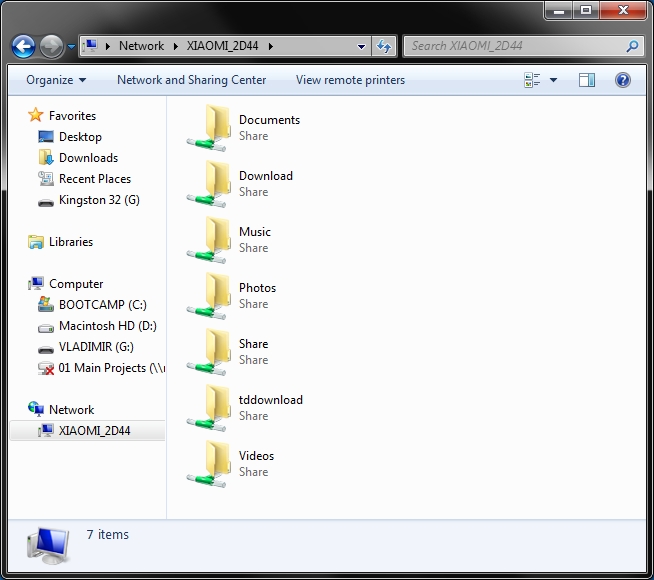Click View remote printers
The width and height of the screenshot is (654, 580).
(350, 80)
